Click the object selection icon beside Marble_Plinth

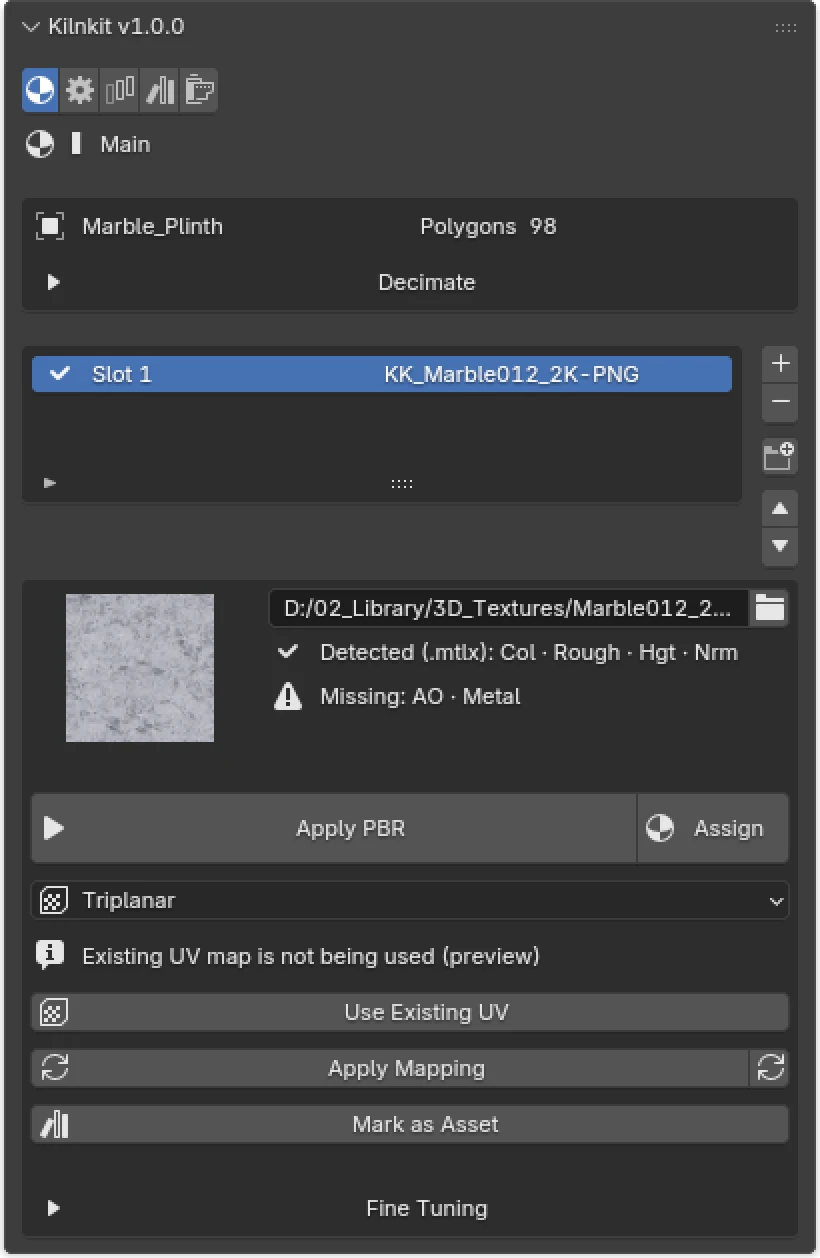(50, 226)
